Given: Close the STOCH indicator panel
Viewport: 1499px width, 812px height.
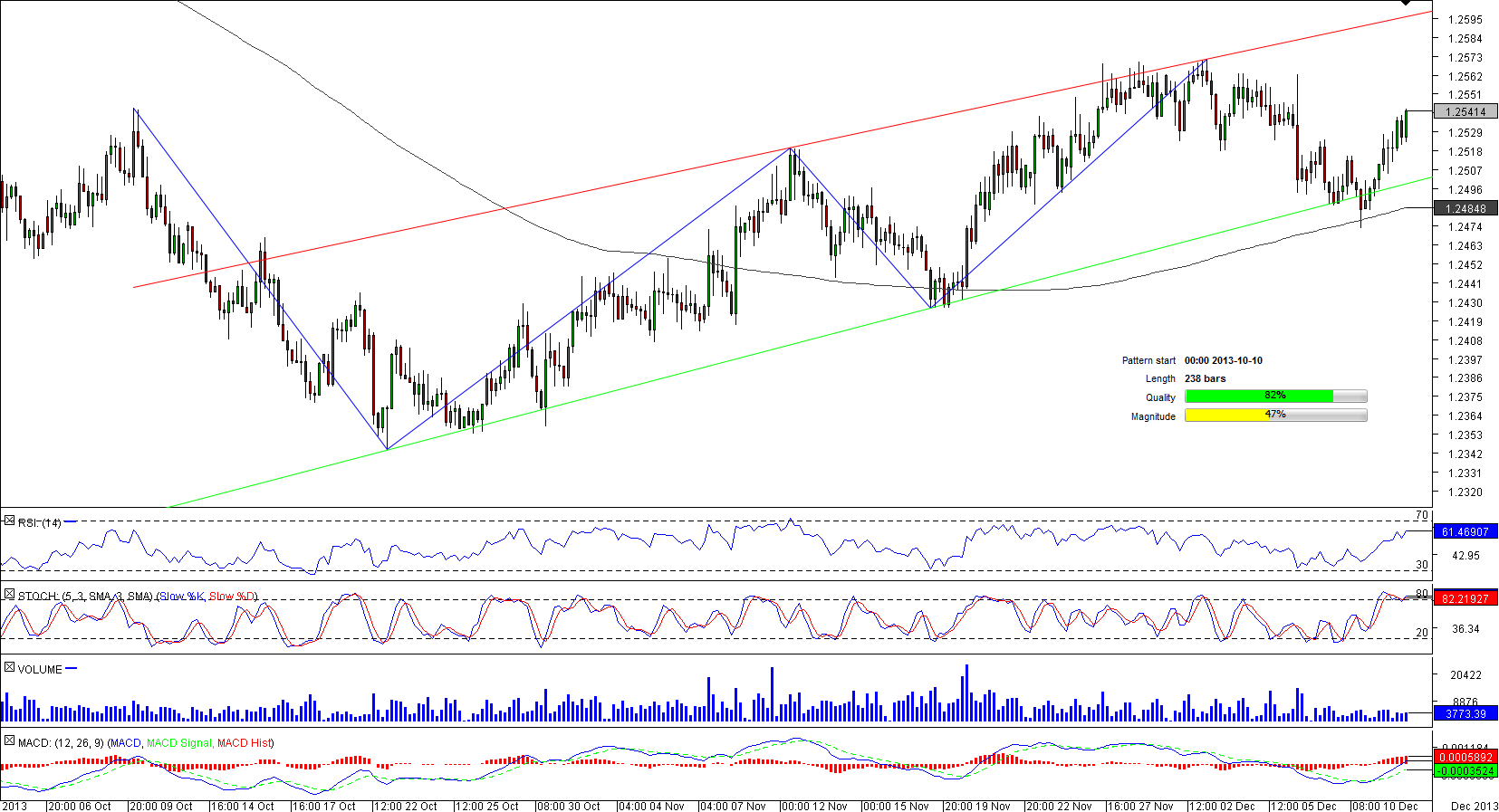Looking at the screenshot, I should (9, 595).
